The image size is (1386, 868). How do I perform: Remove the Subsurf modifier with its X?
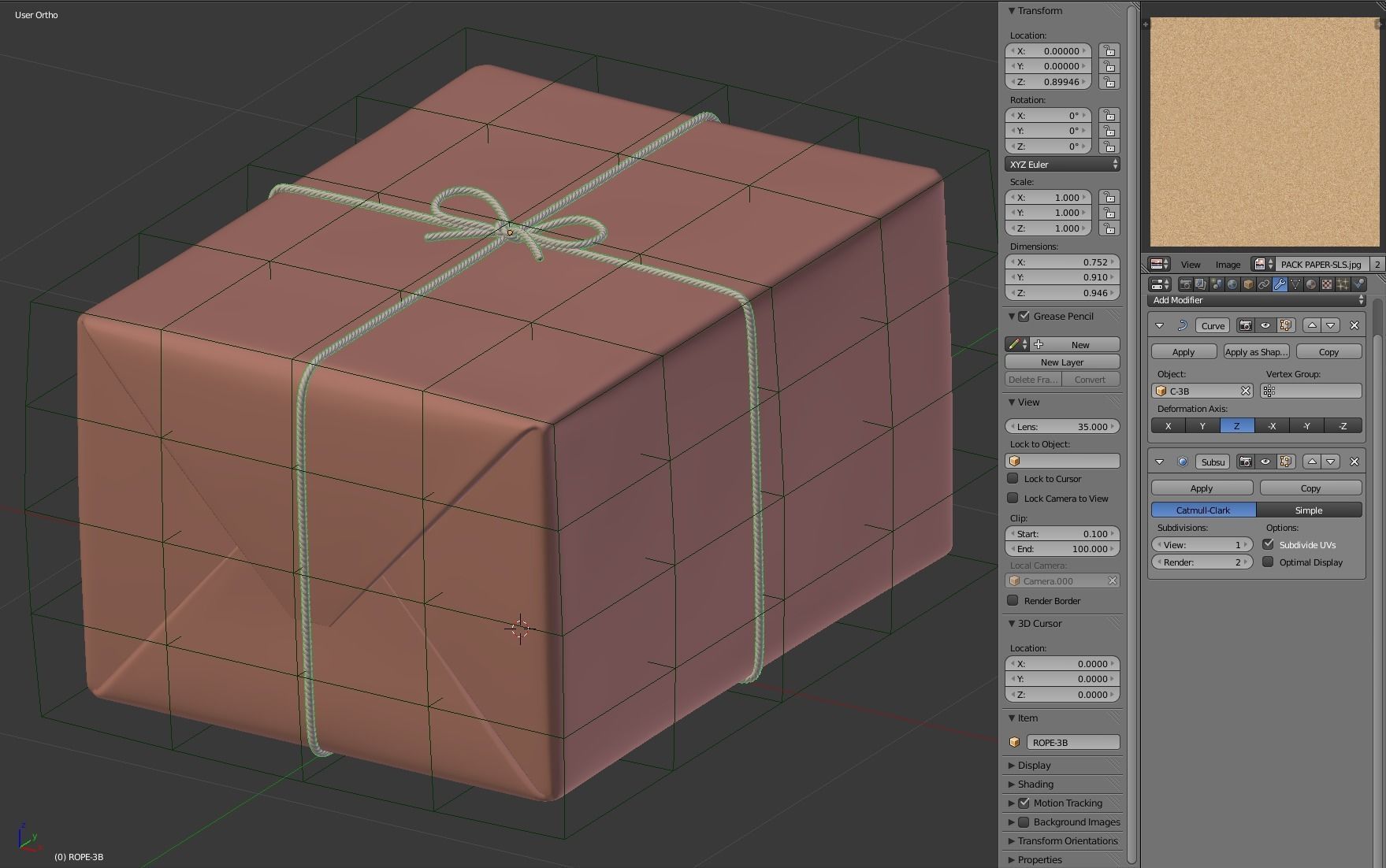tap(1354, 462)
